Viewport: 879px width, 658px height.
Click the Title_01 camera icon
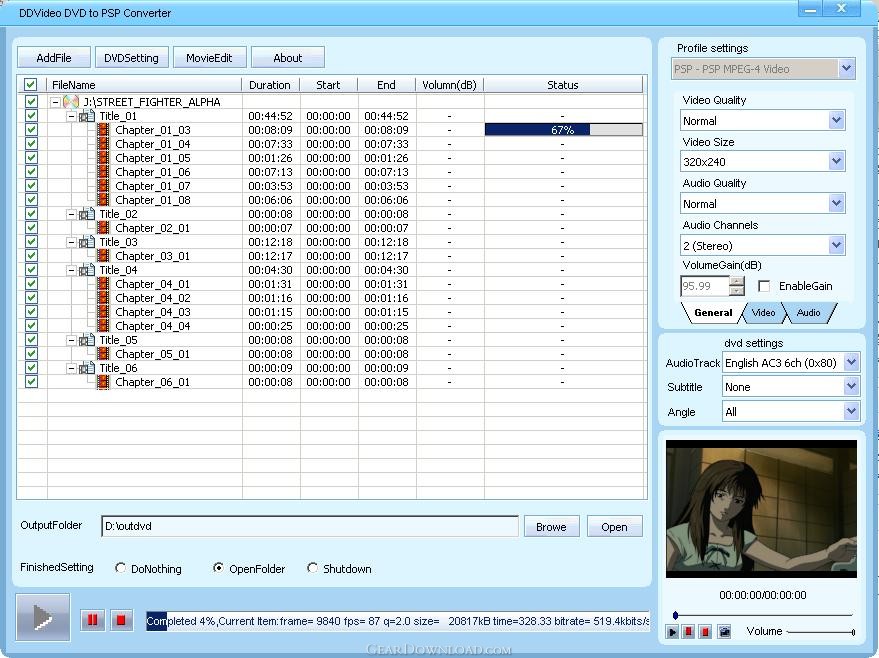(x=87, y=116)
